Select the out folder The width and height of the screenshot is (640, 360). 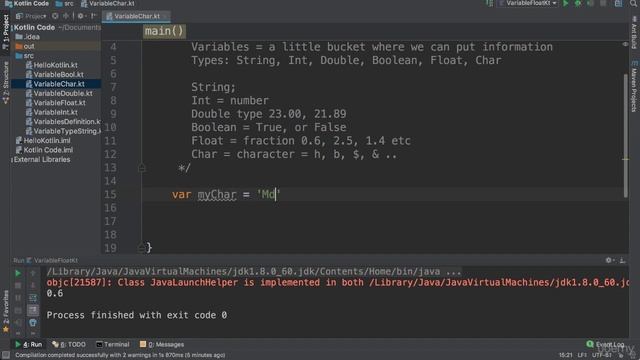pyautogui.click(x=25, y=46)
